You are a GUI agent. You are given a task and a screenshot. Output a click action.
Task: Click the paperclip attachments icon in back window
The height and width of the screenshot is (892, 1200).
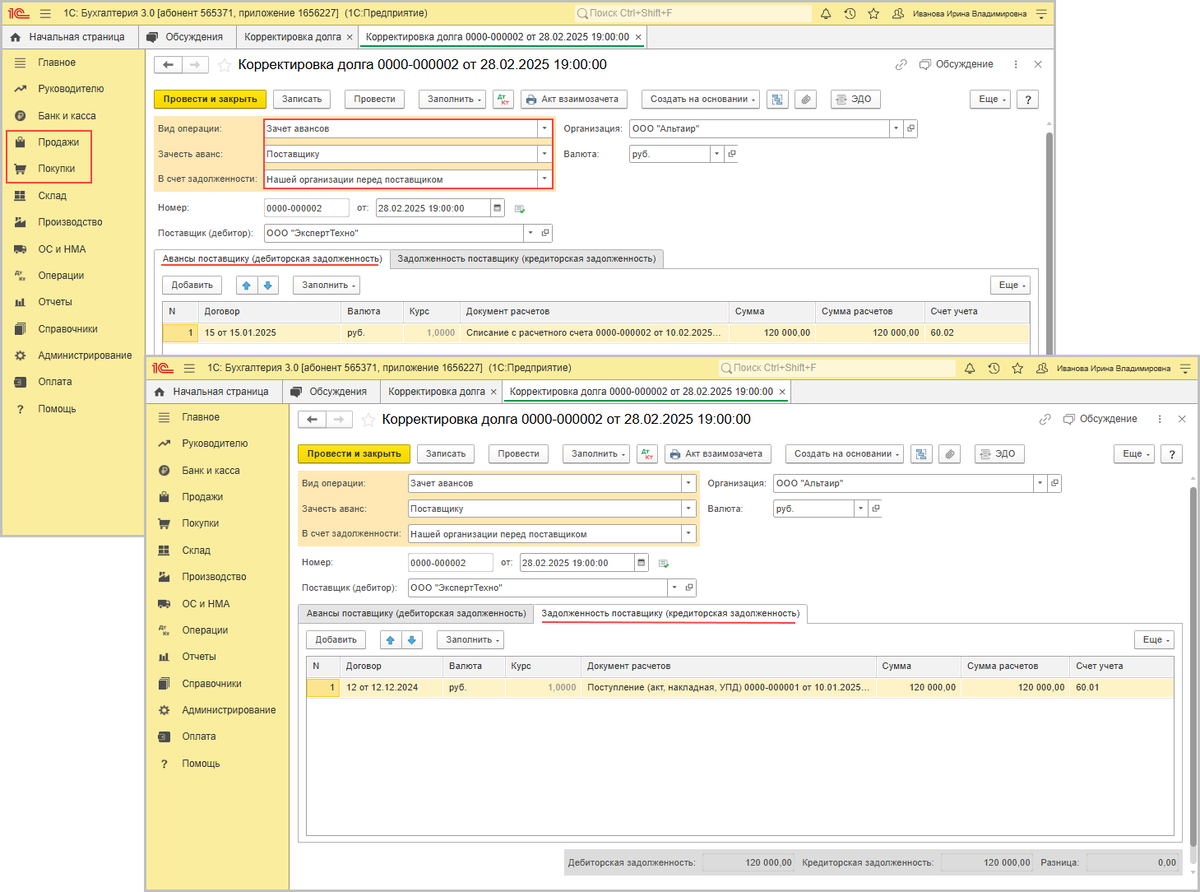(x=806, y=99)
